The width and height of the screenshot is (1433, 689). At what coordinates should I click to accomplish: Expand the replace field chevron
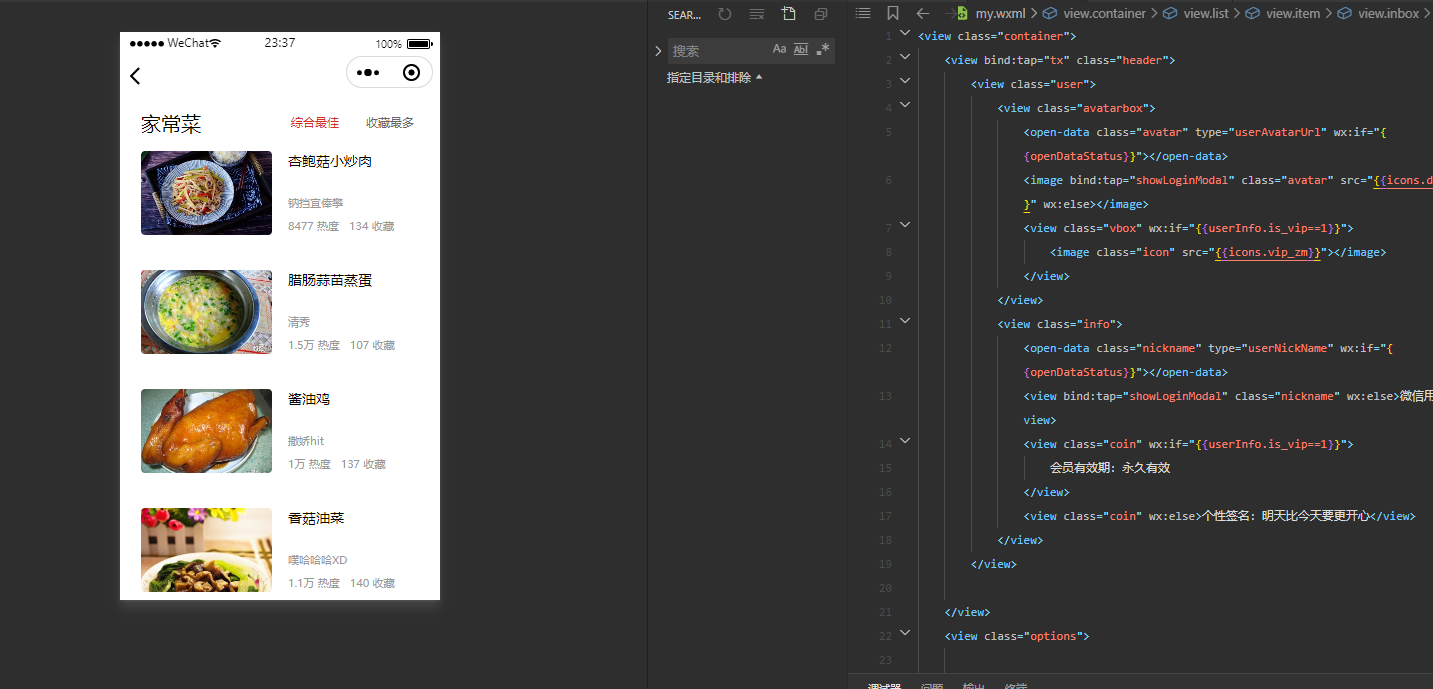coord(658,50)
